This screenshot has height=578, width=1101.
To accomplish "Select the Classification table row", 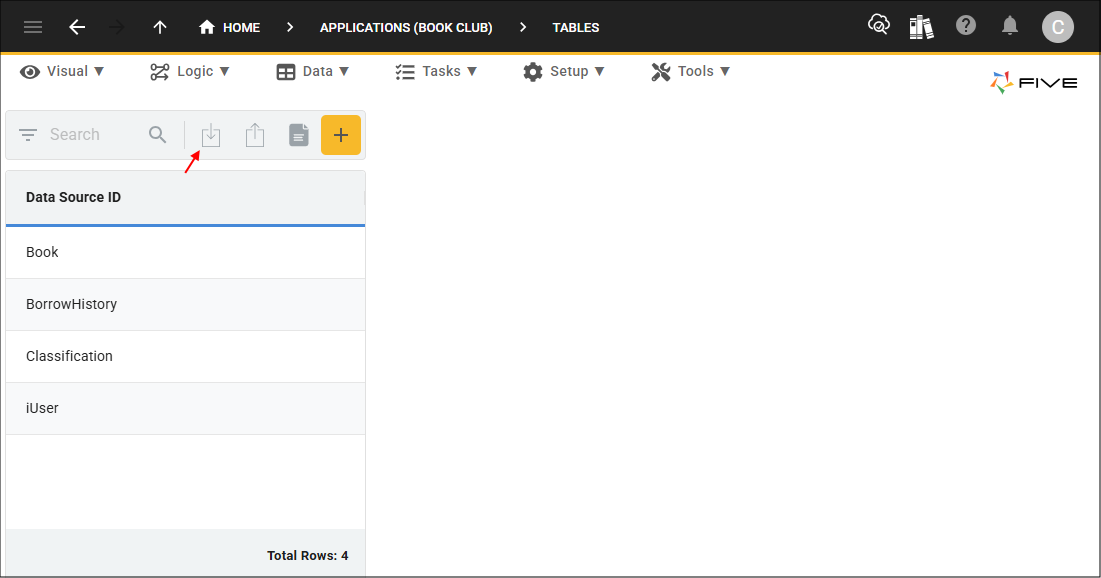I will [x=185, y=357].
